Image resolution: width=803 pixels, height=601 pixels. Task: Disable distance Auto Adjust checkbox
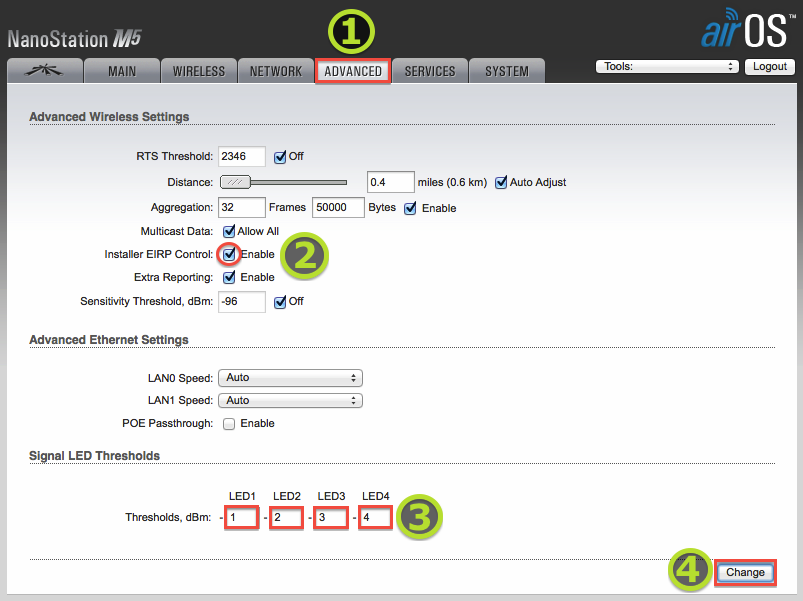tap(501, 183)
